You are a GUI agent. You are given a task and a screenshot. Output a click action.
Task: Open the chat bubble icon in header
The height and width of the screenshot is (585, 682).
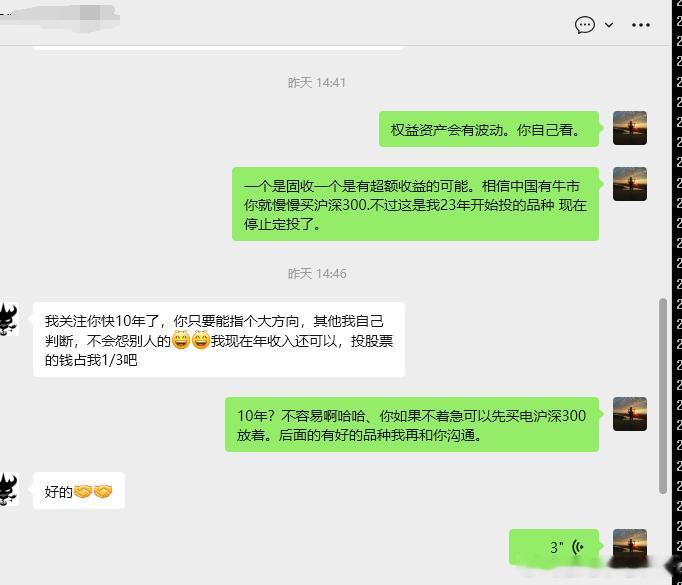[x=585, y=25]
